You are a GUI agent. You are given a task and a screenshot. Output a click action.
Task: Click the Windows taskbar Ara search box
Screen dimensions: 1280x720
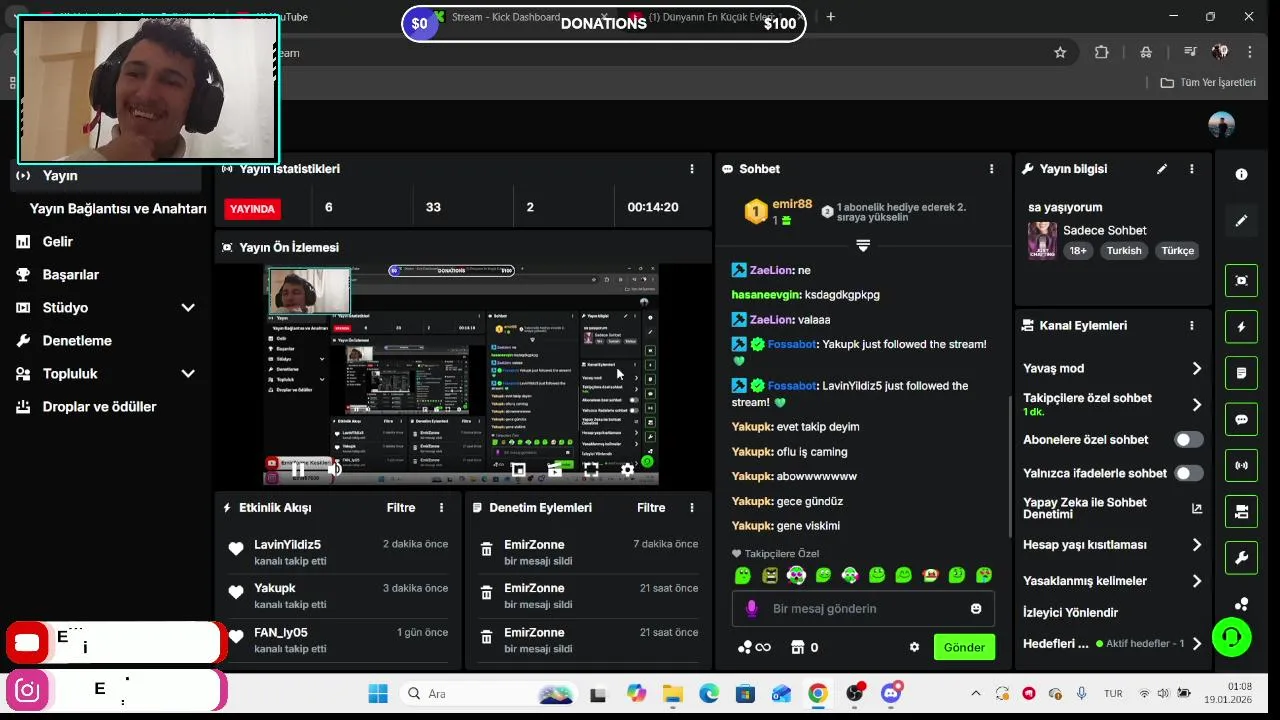[490, 693]
